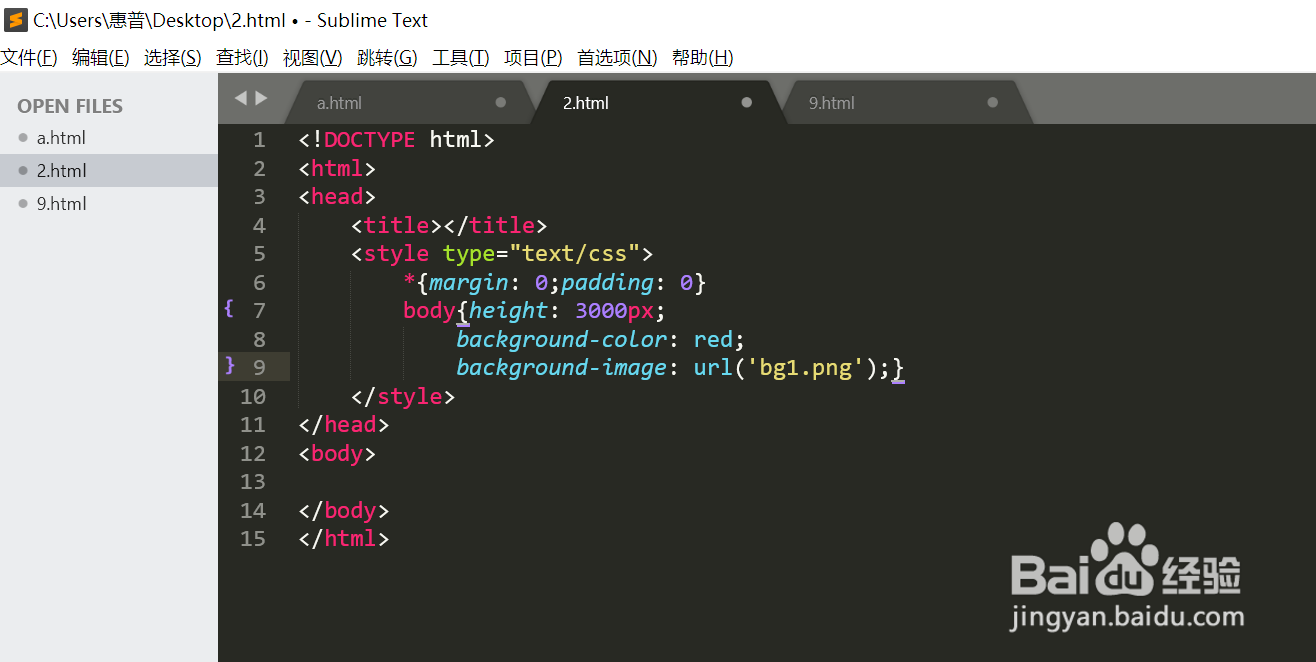Switch to the a.html tab
This screenshot has height=662, width=1316.
click(410, 103)
